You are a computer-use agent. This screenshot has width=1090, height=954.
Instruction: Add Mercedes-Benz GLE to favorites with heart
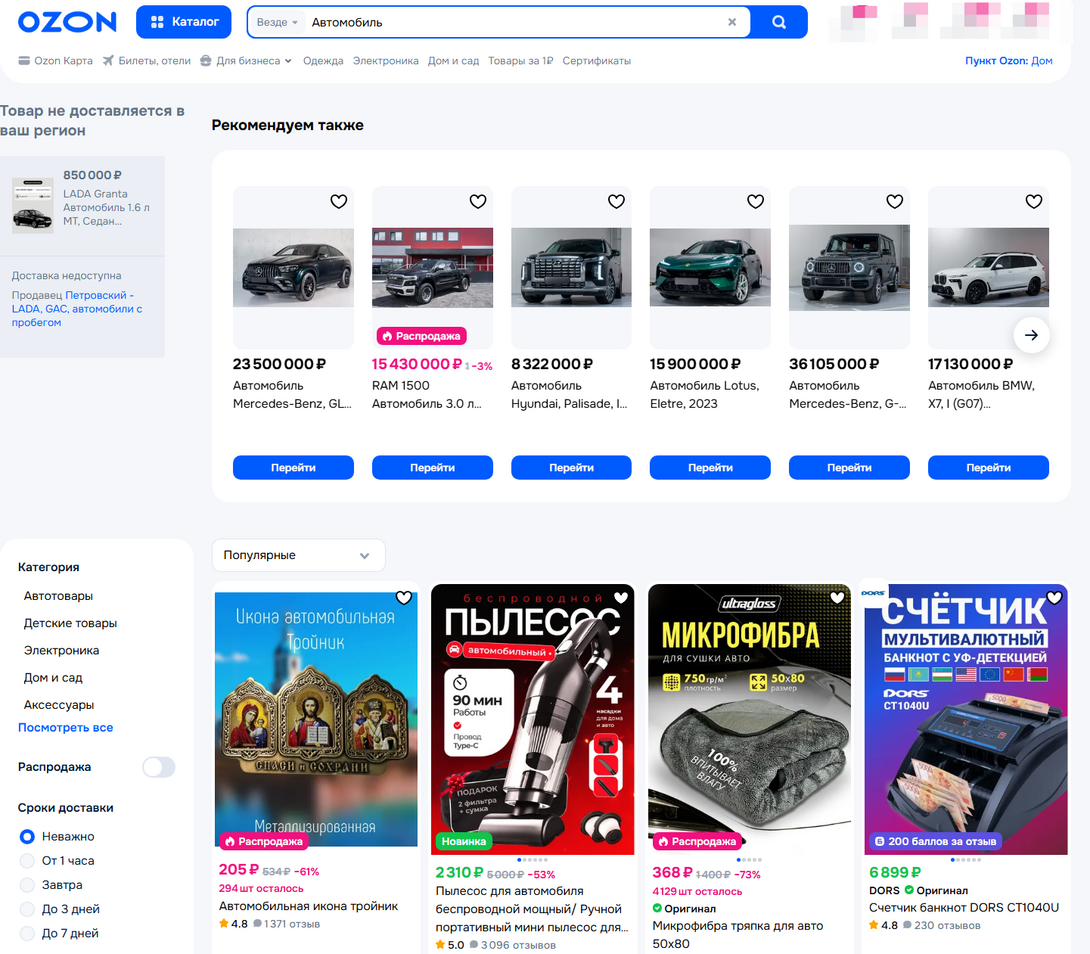[339, 202]
